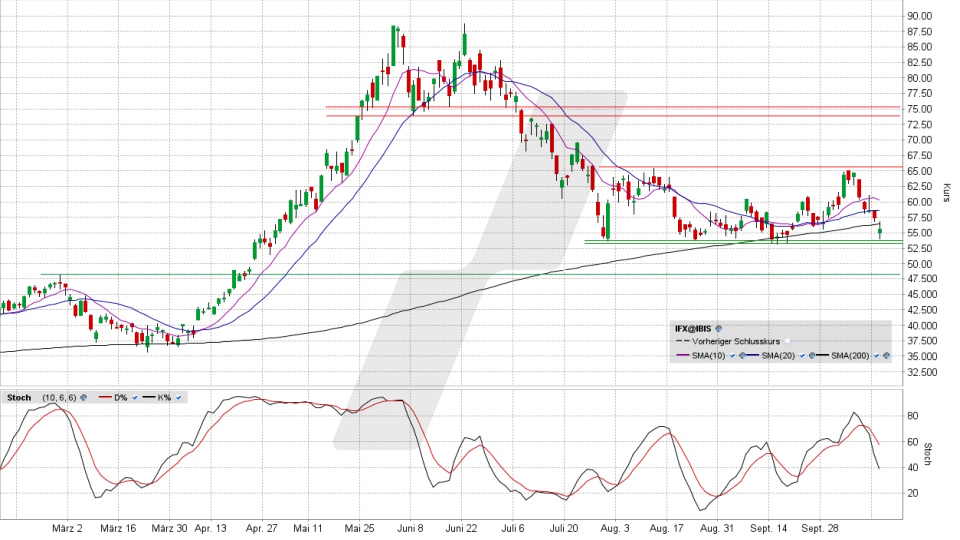Screen dimensions: 960x540
Task: Open SMA(200) settings icon
Action: [x=887, y=356]
